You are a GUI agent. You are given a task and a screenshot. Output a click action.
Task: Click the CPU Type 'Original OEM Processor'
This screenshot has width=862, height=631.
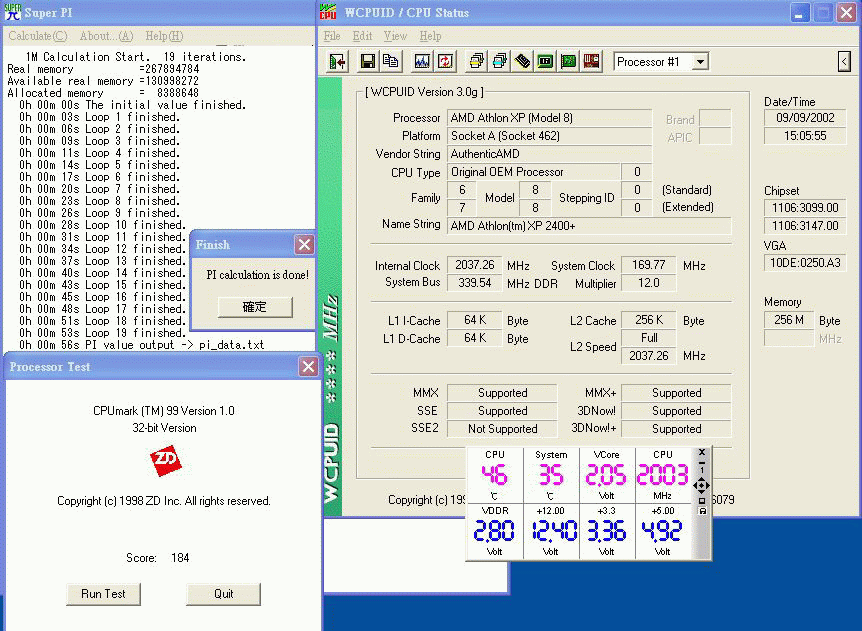pyautogui.click(x=533, y=172)
